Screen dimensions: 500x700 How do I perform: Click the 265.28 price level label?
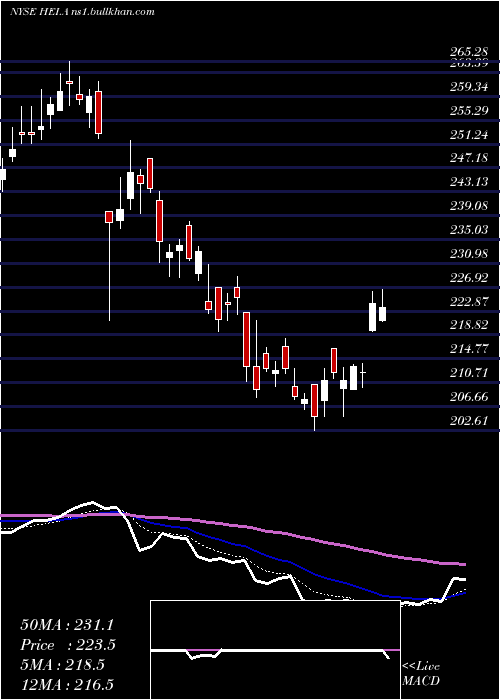point(469,53)
